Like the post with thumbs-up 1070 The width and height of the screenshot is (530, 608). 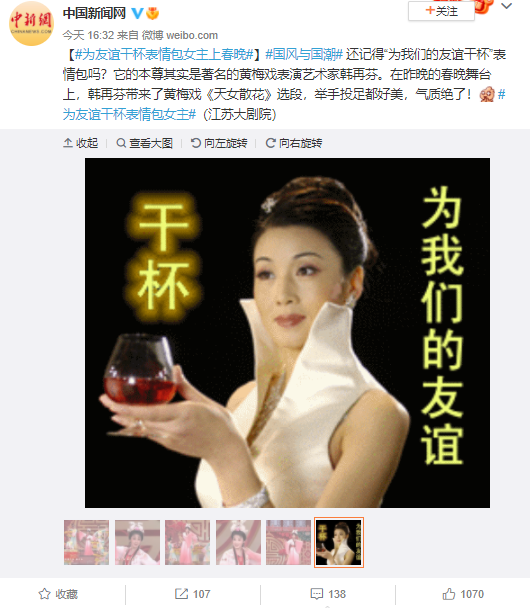[463, 594]
